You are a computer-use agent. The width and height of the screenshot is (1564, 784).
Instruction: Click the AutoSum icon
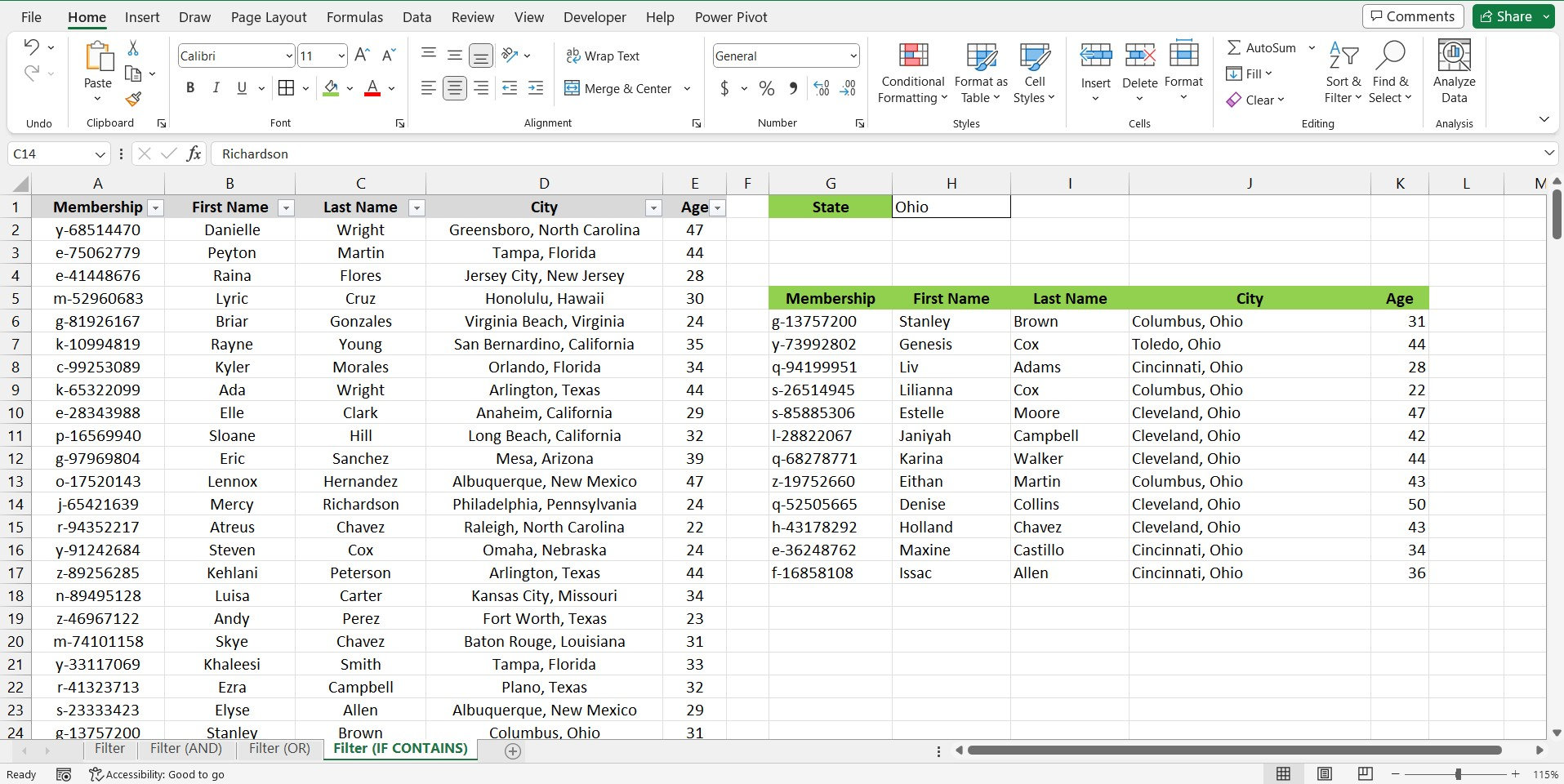[x=1236, y=47]
